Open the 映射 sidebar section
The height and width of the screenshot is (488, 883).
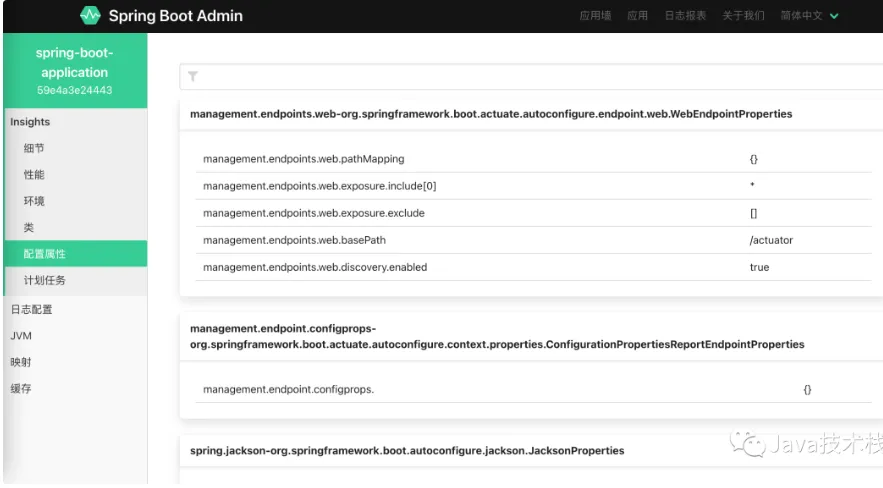[21, 362]
